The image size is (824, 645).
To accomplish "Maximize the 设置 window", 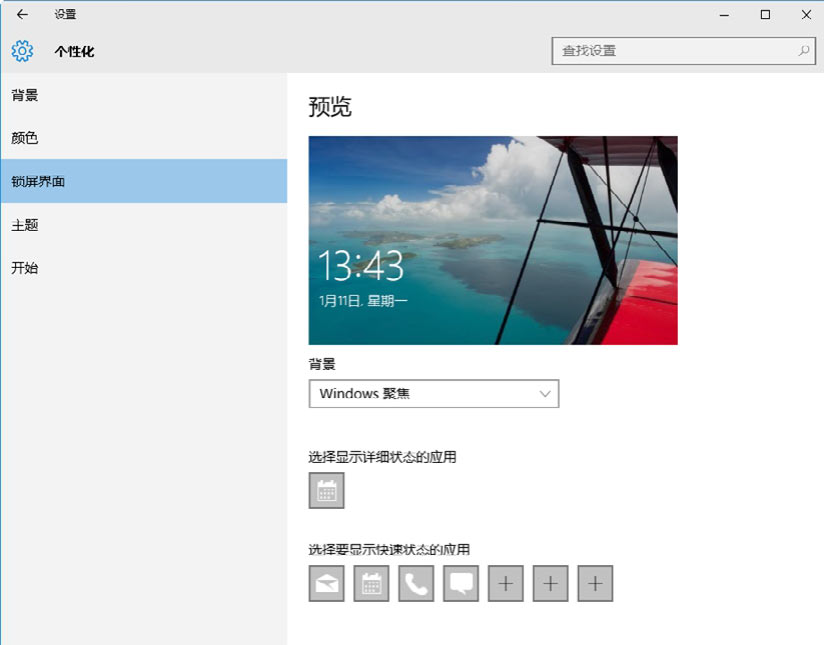I will point(765,15).
